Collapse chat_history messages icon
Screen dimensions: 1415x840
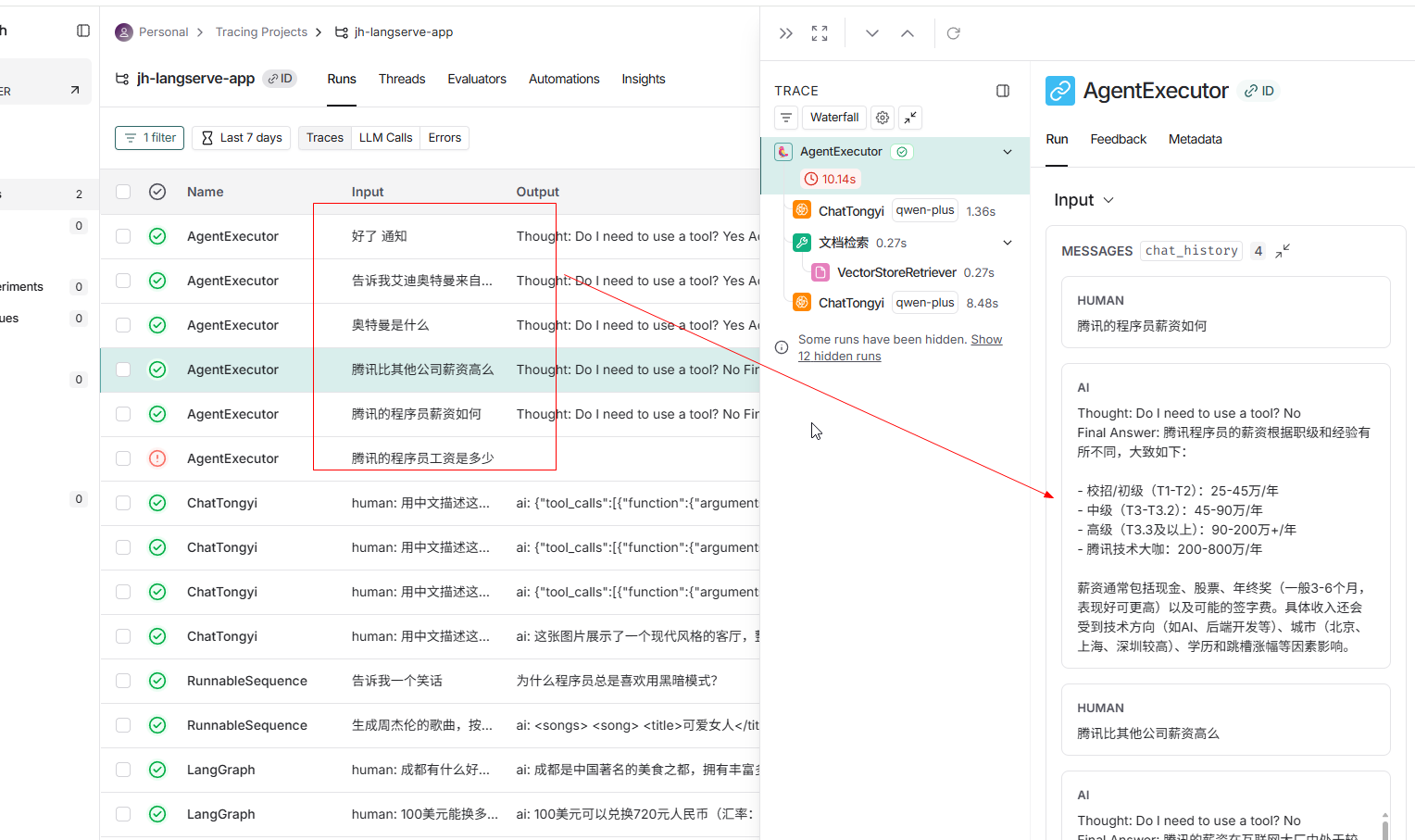pyautogui.click(x=1283, y=251)
